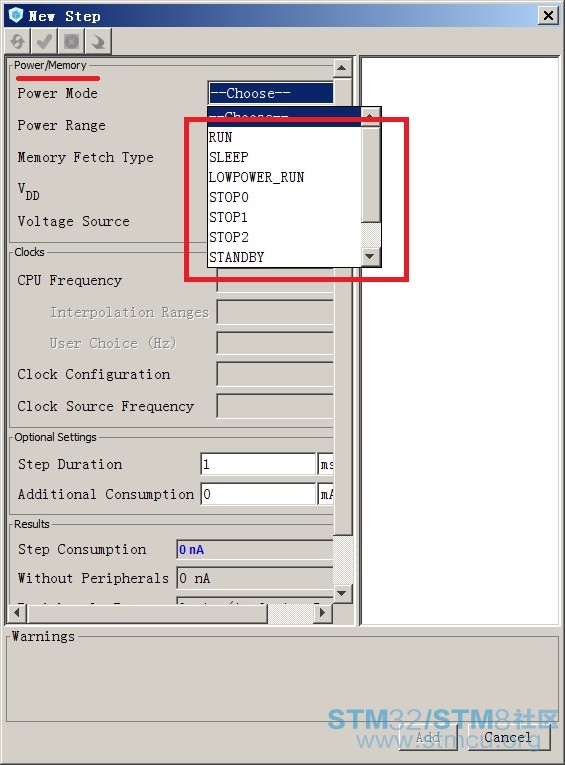Click the brush clear toolbar icon

[x=98, y=41]
